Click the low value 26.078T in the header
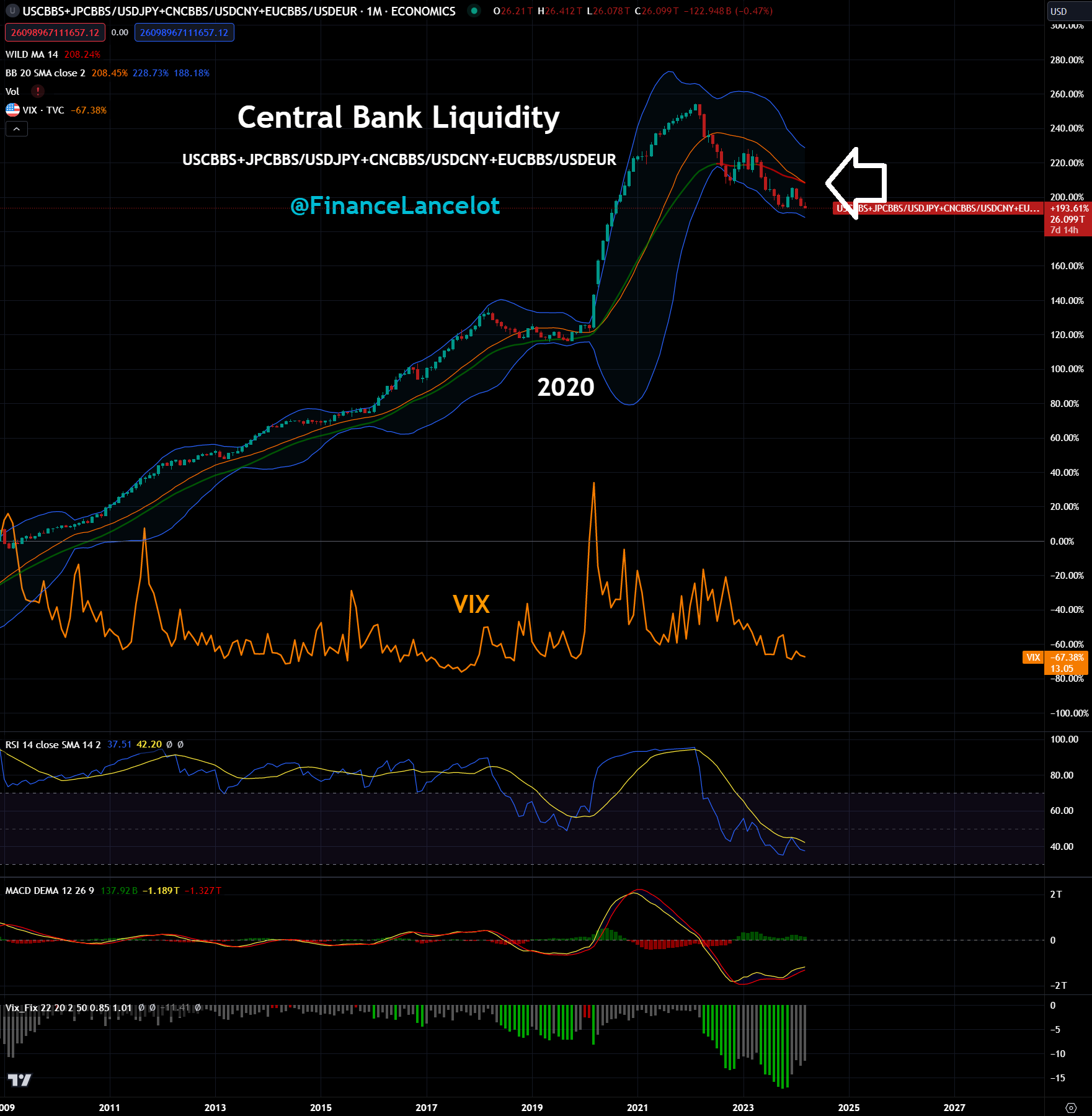Image resolution: width=1092 pixels, height=1116 pixels. pos(611,11)
